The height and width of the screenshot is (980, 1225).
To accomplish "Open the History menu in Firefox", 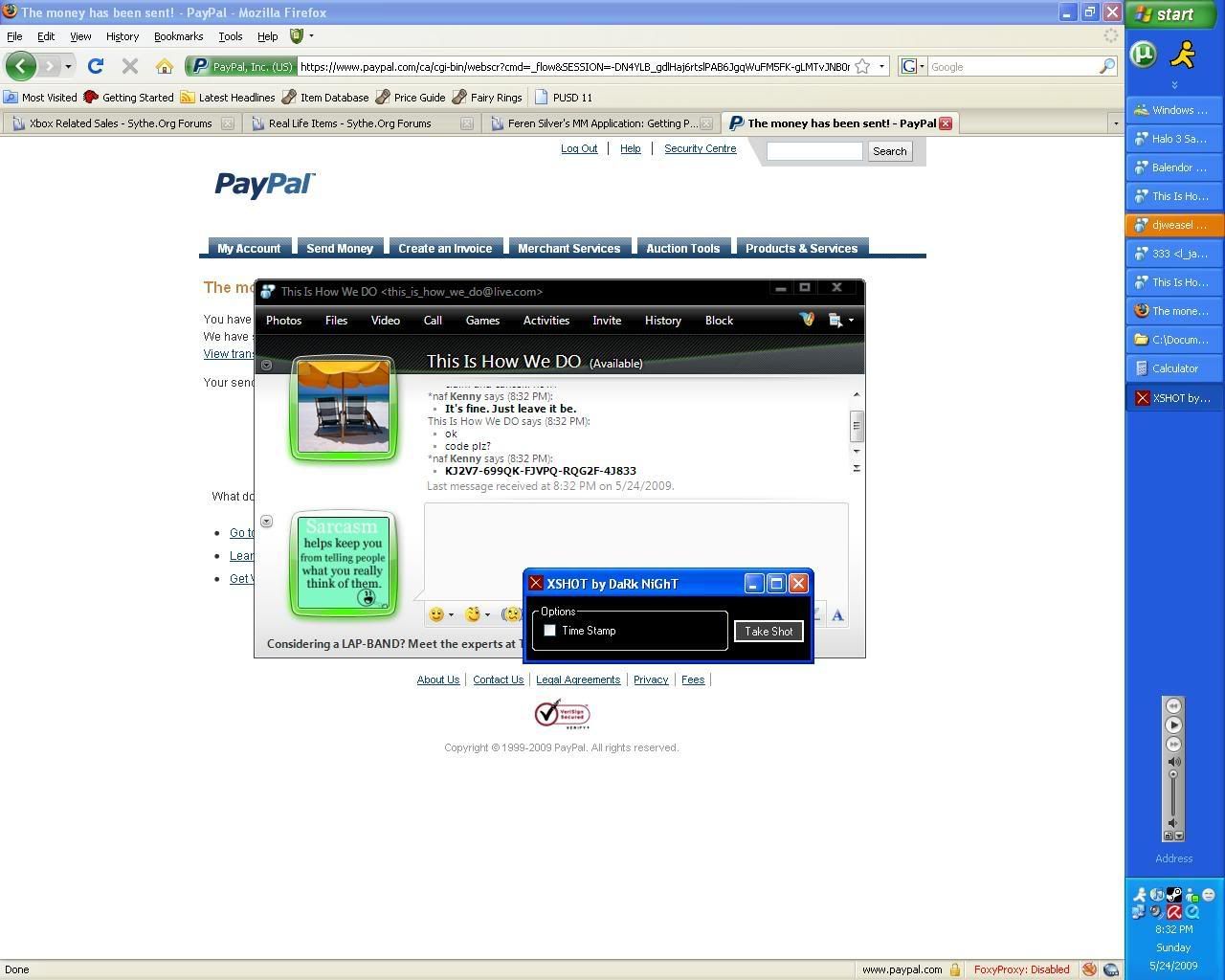I will pos(122,35).
